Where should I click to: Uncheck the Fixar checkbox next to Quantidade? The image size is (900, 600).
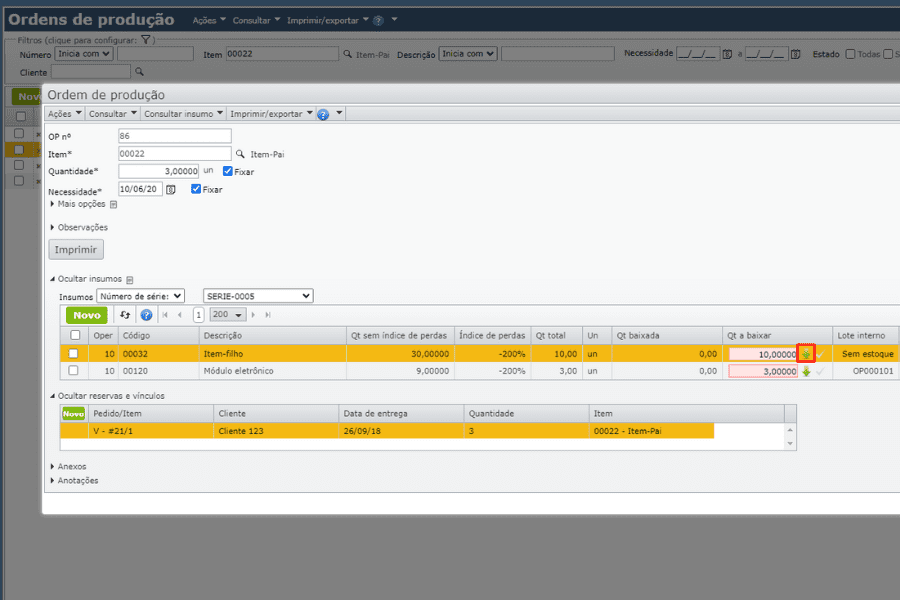226,169
